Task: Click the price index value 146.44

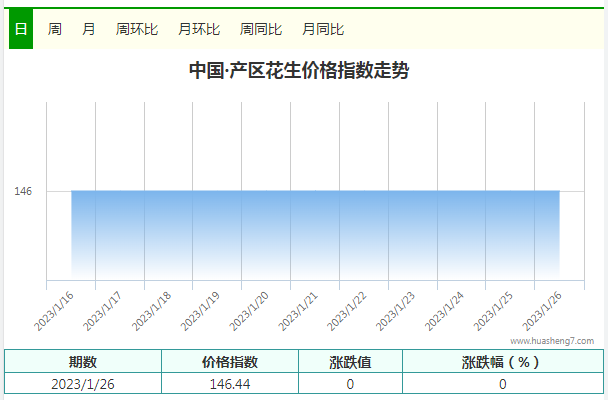Action: tap(230, 384)
